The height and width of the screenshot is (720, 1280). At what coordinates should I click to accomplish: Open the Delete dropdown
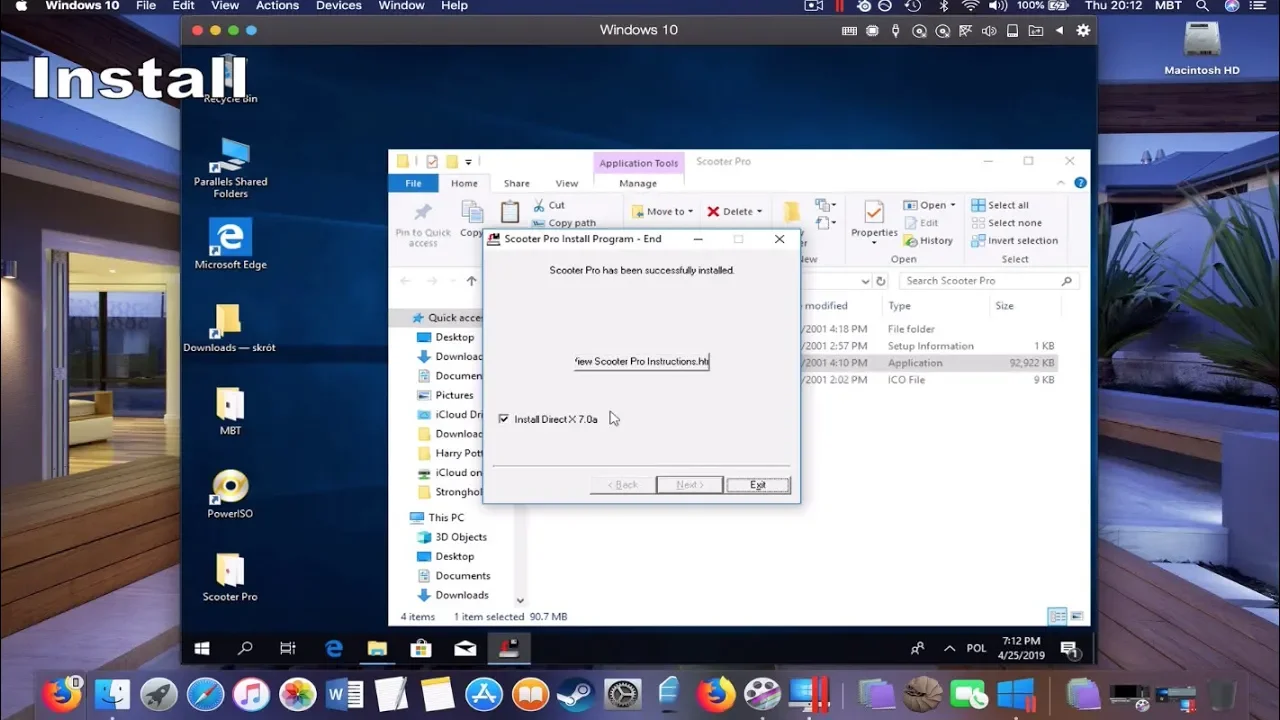pos(735,211)
